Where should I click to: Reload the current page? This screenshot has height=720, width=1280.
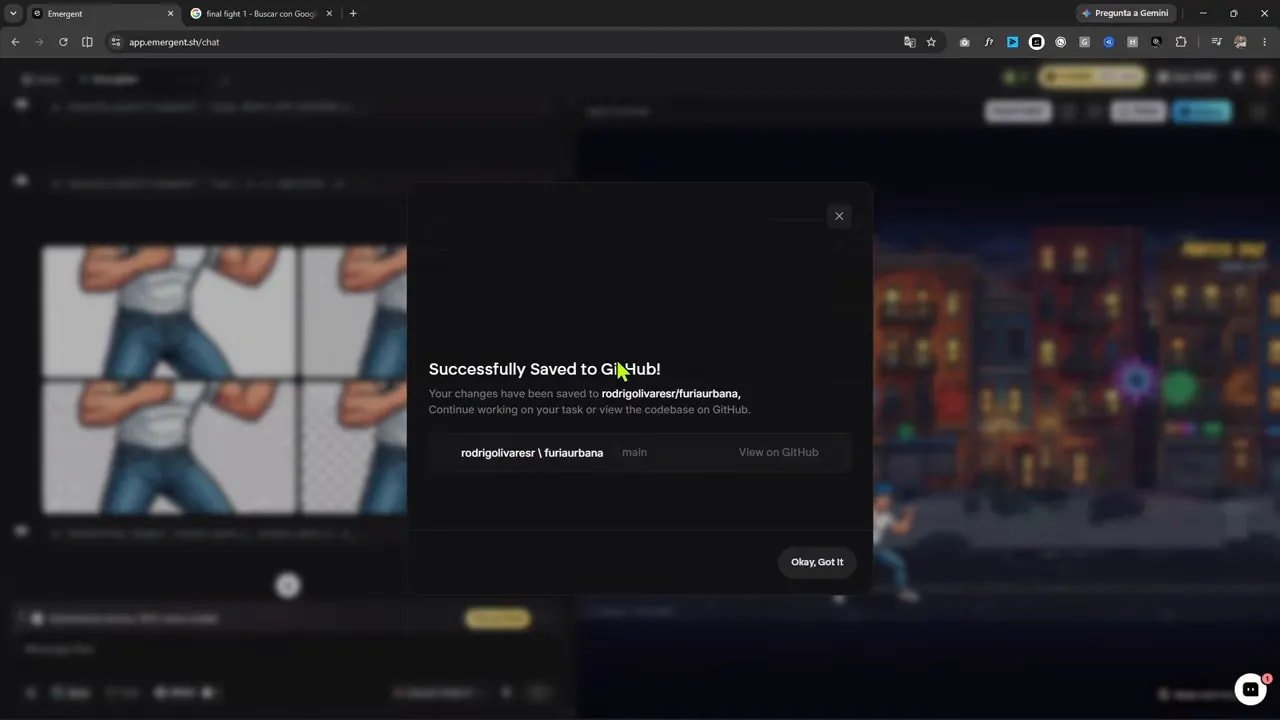tap(63, 42)
